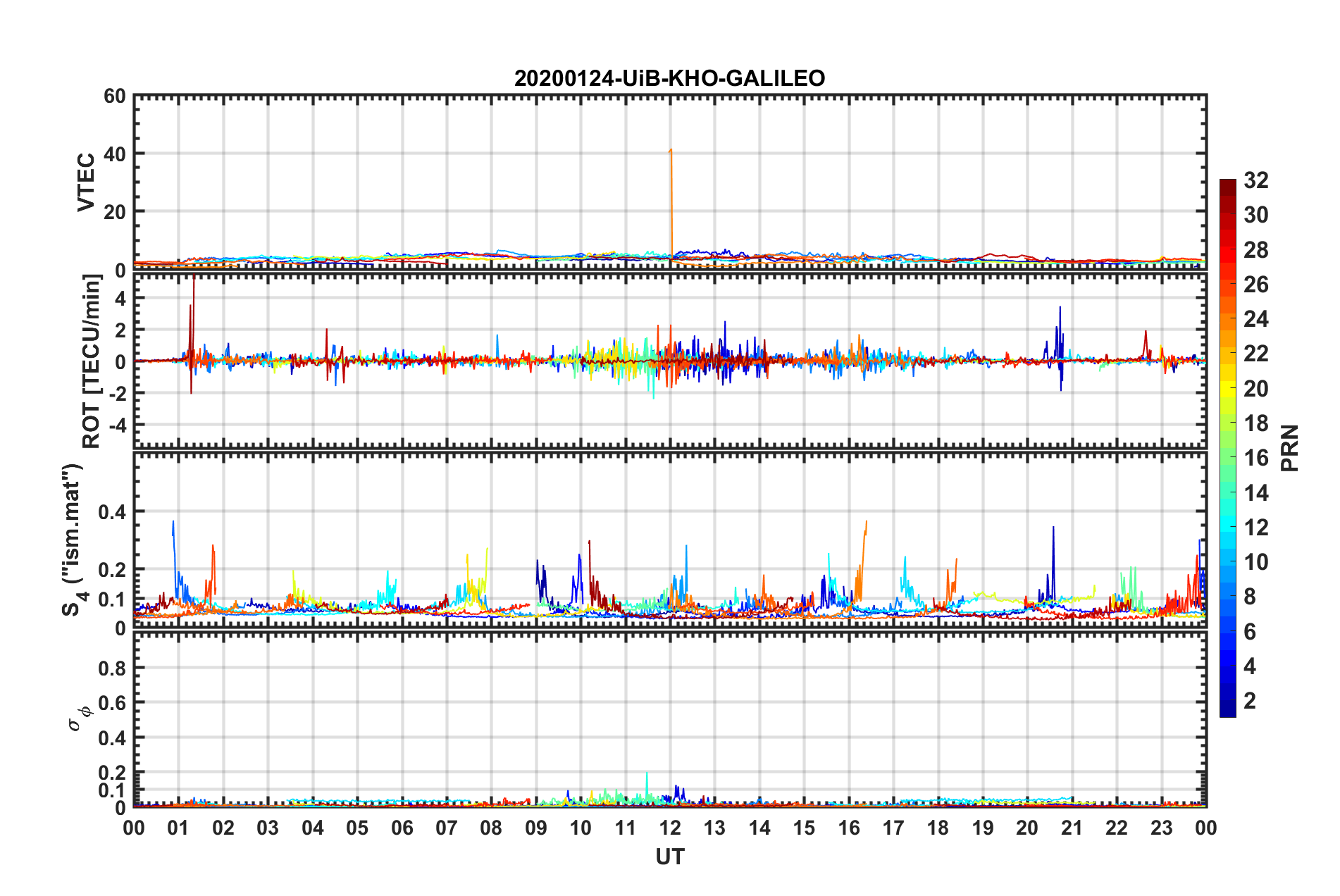Click the 19 hour tick on UT axis
This screenshot has width=1340, height=896.
pyautogui.click(x=983, y=828)
